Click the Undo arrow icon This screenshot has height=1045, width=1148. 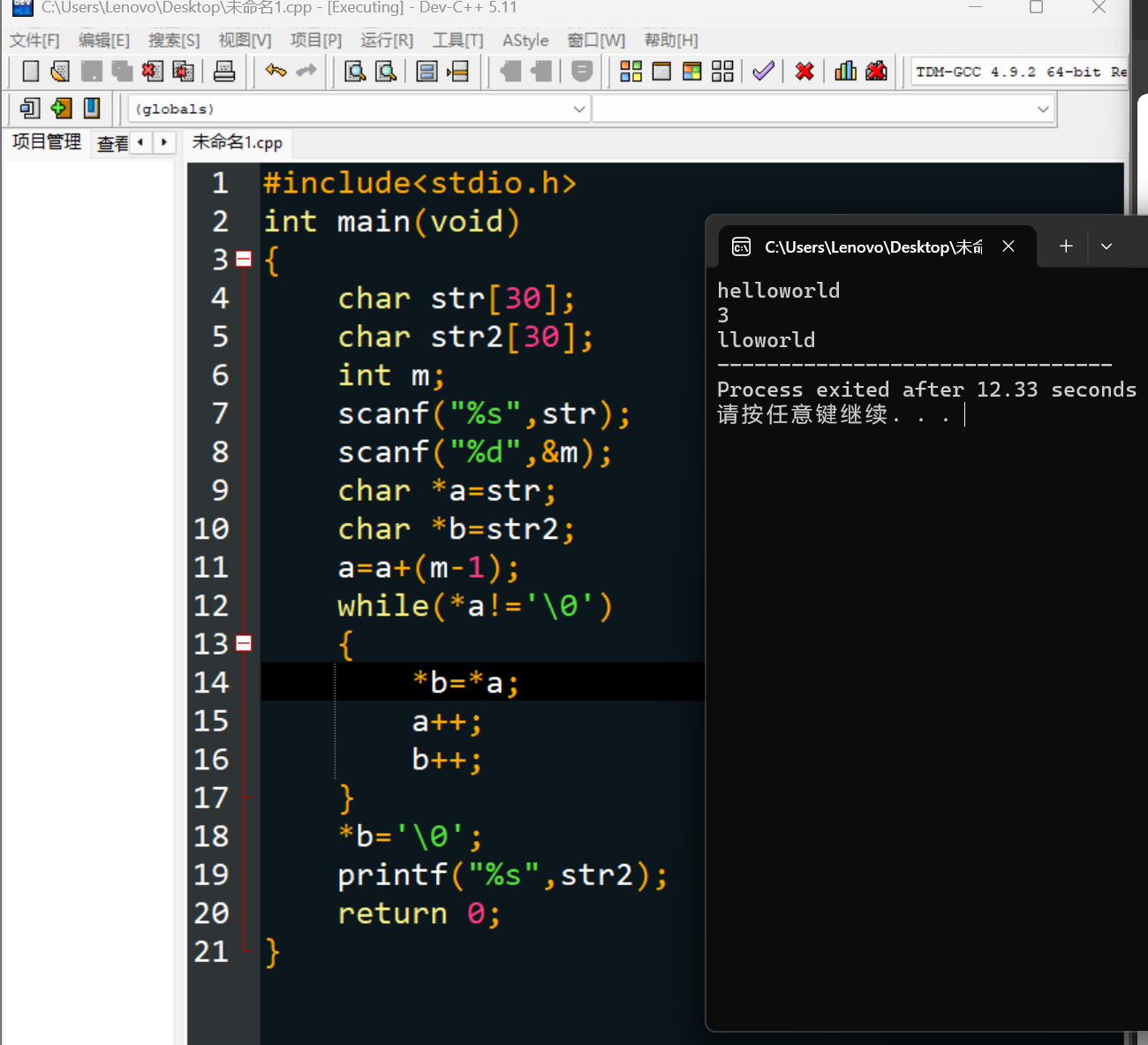point(276,71)
